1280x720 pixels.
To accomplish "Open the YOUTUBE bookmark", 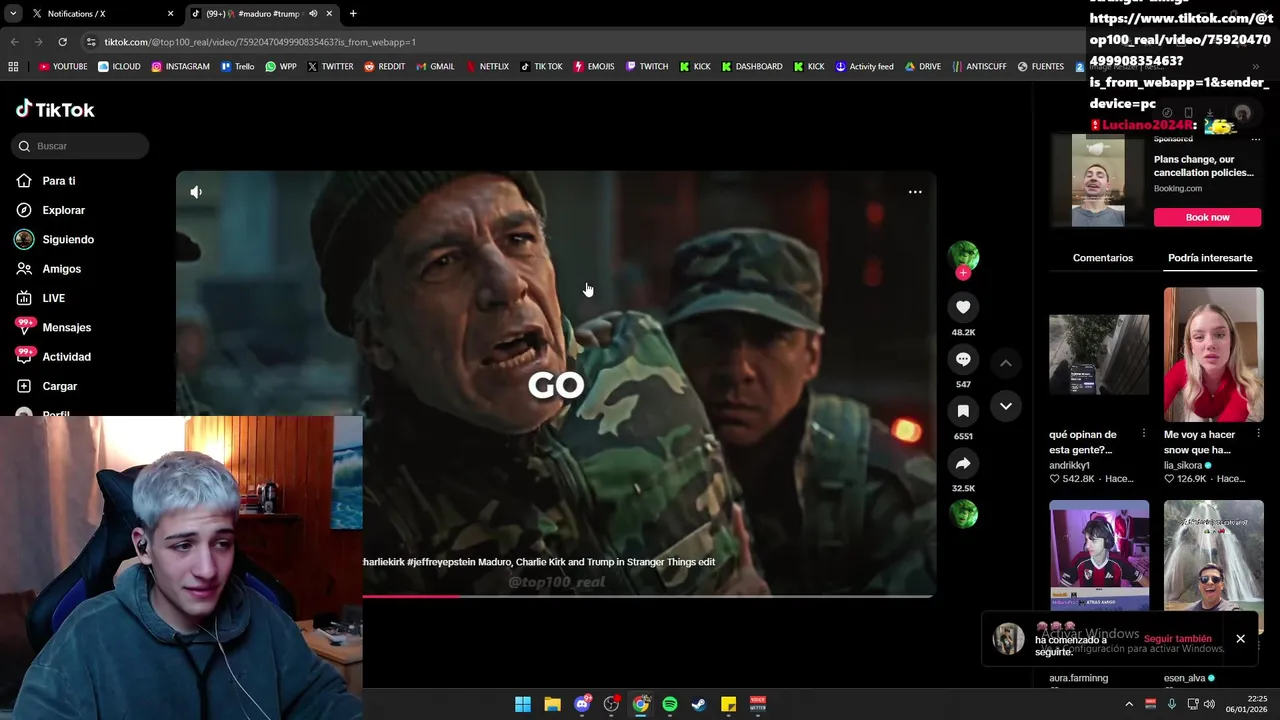I will pyautogui.click(x=63, y=67).
